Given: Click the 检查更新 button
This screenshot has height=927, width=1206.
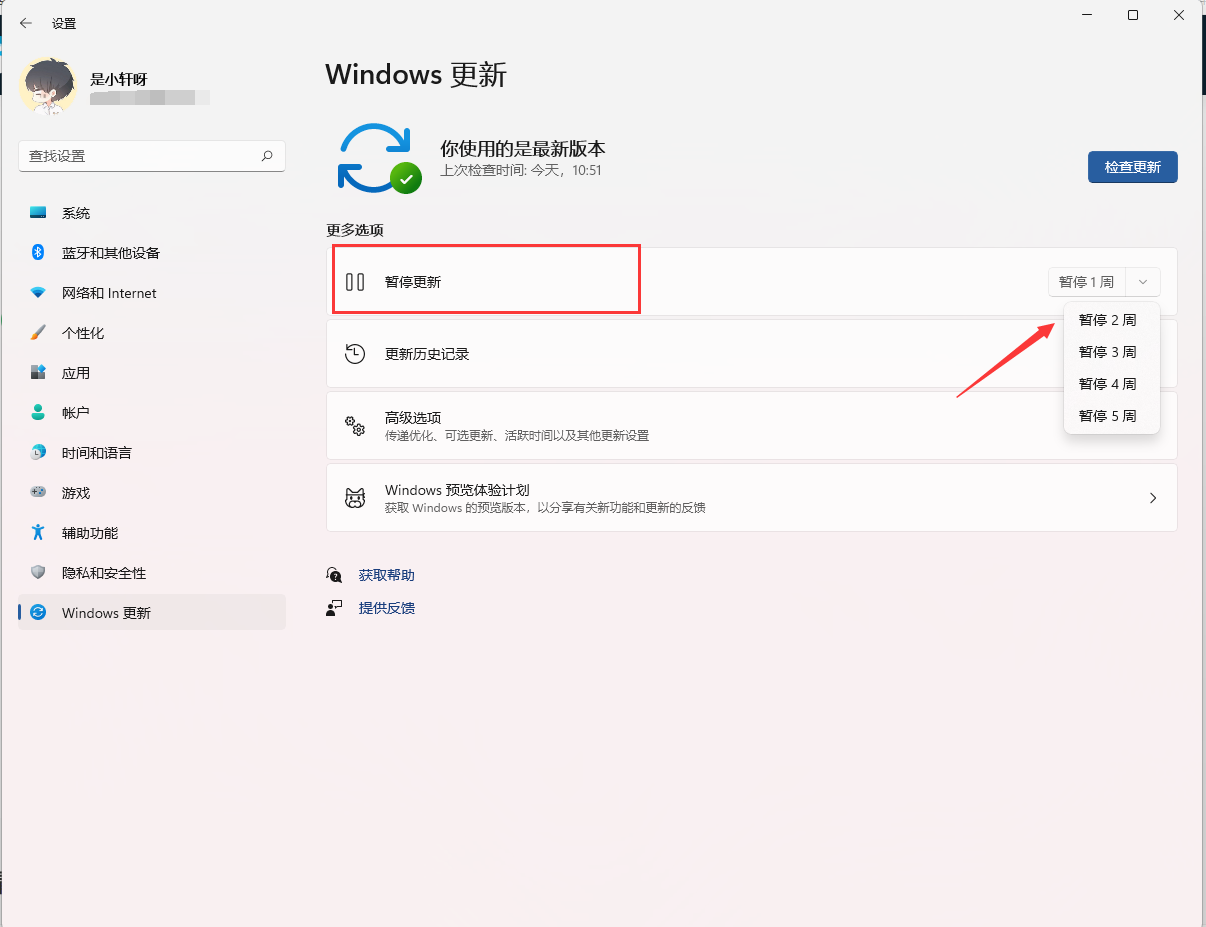Looking at the screenshot, I should [1132, 167].
